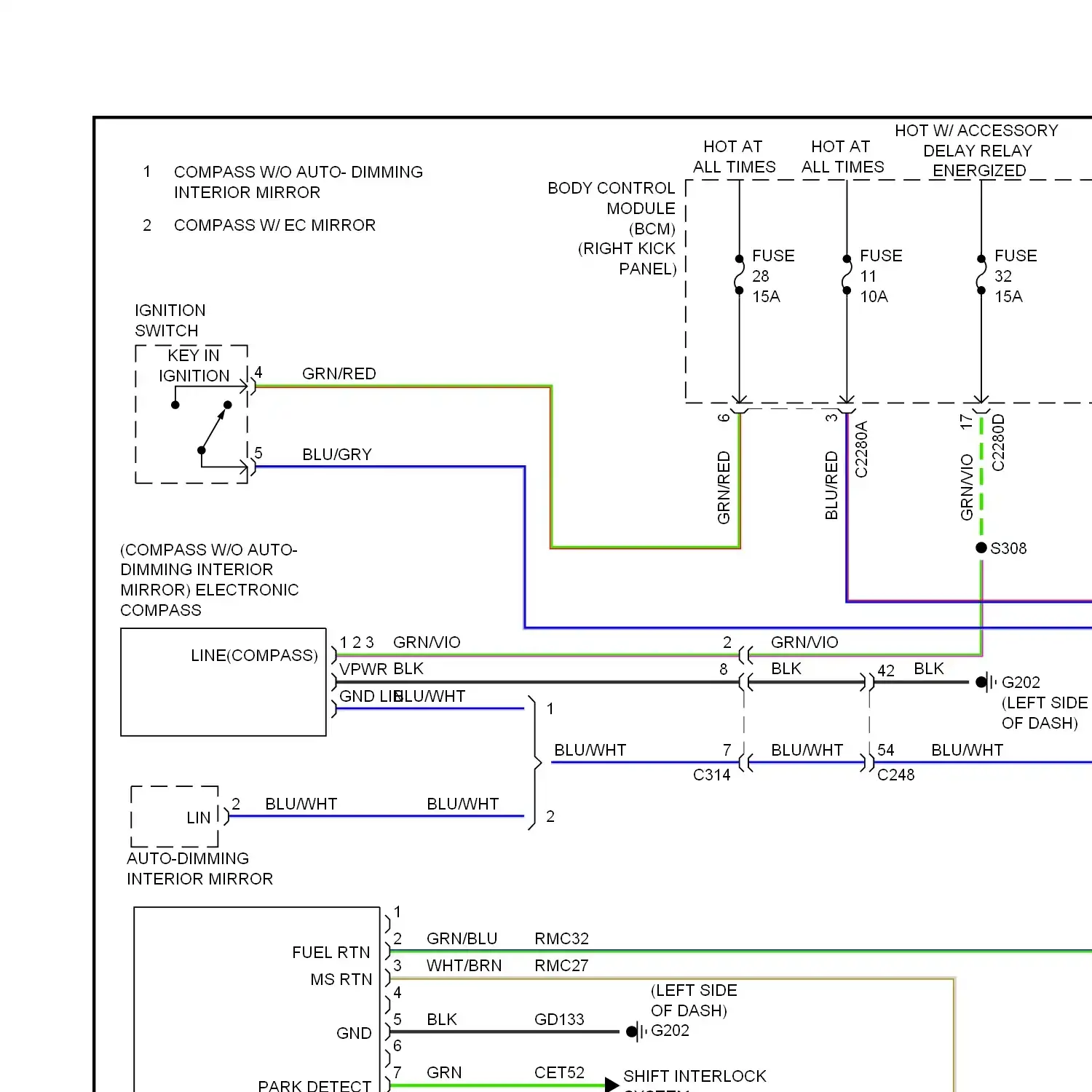The width and height of the screenshot is (1092, 1092).
Task: Click 'LIN' inside the dashed mirror box
Action: pos(199,818)
